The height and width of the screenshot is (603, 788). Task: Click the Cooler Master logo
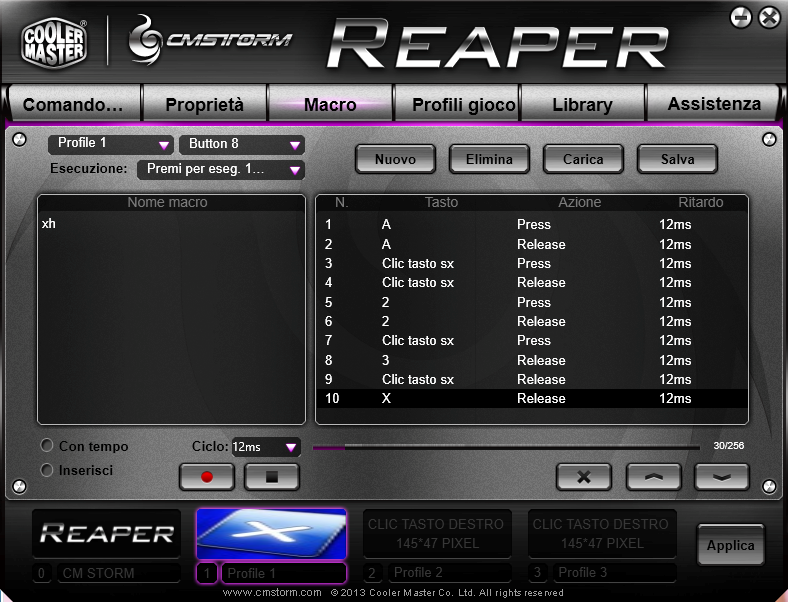(x=53, y=41)
